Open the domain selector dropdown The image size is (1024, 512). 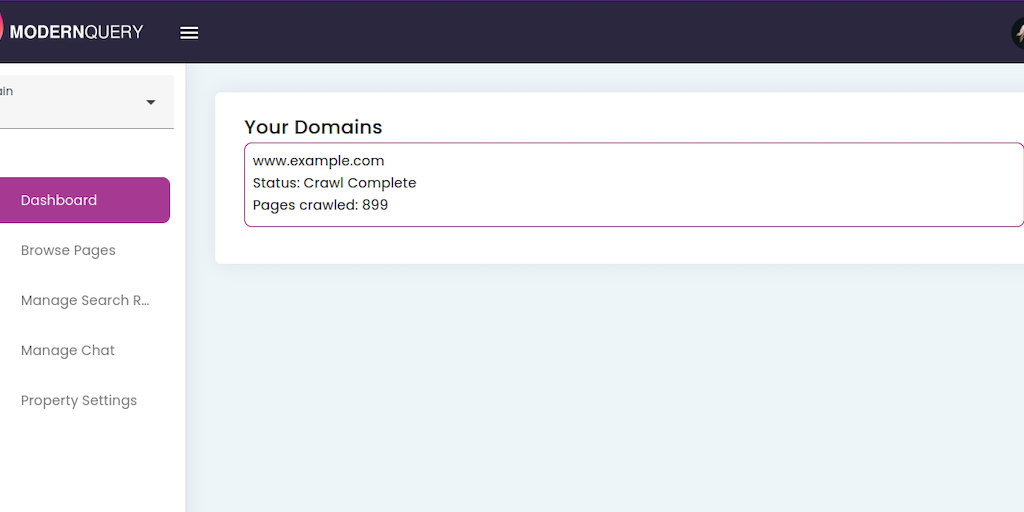click(x=86, y=102)
